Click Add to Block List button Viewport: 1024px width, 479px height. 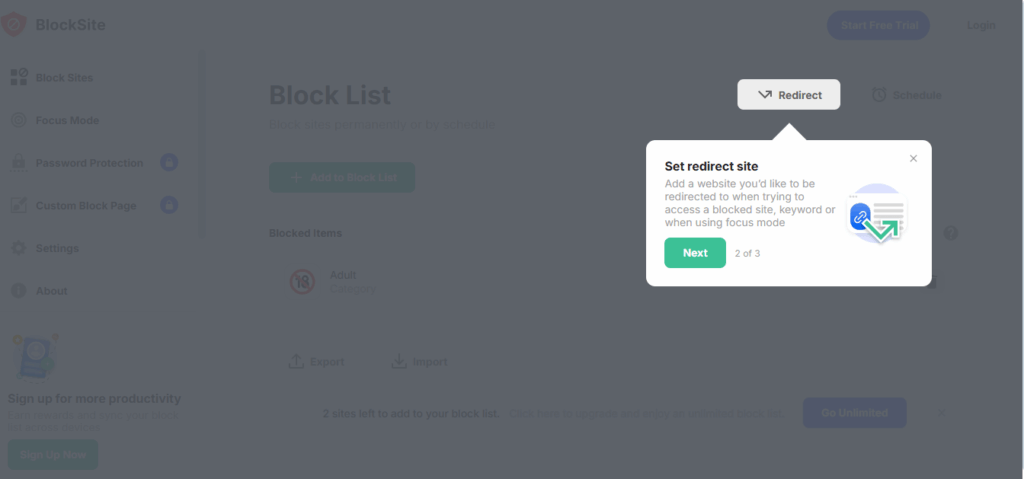point(342,178)
